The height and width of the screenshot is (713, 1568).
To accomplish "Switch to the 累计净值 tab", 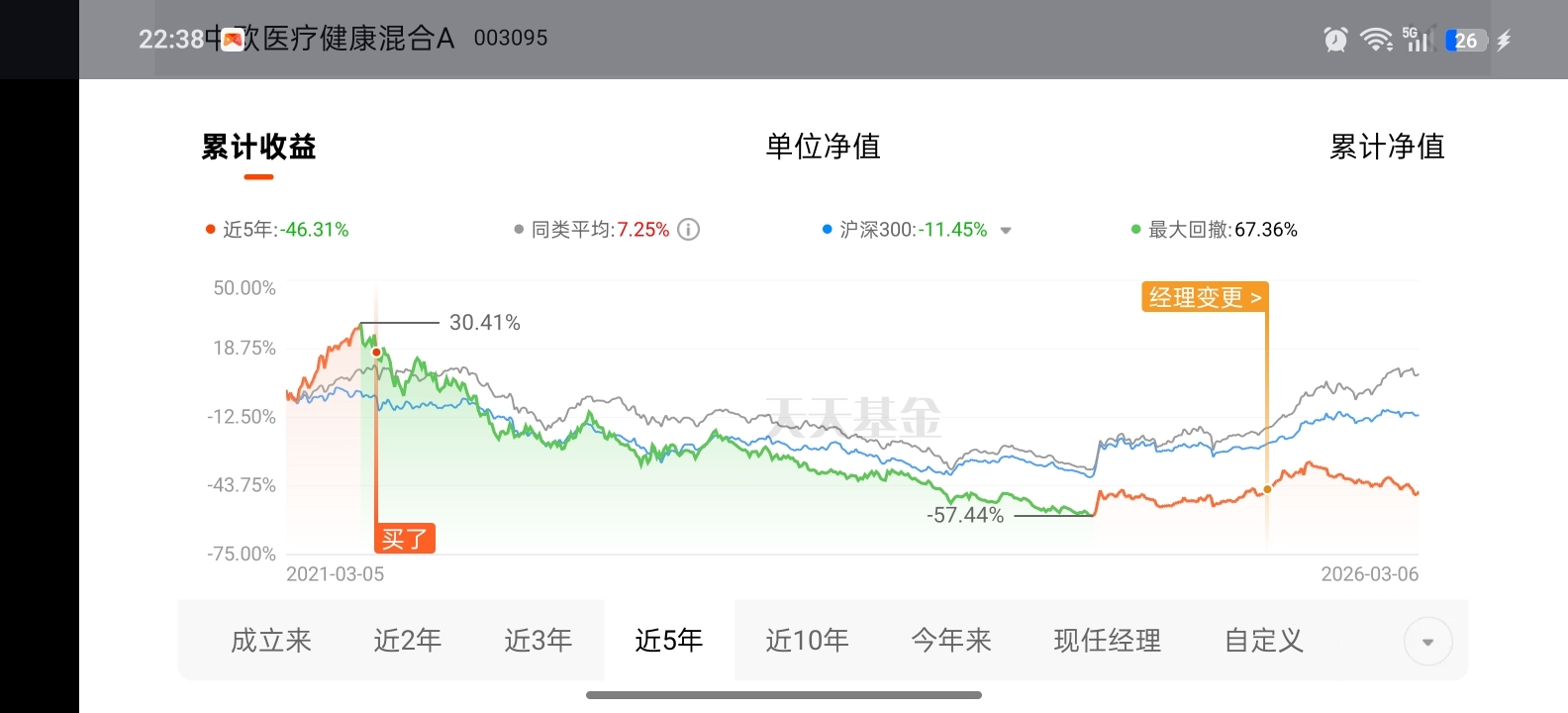I will point(1387,147).
